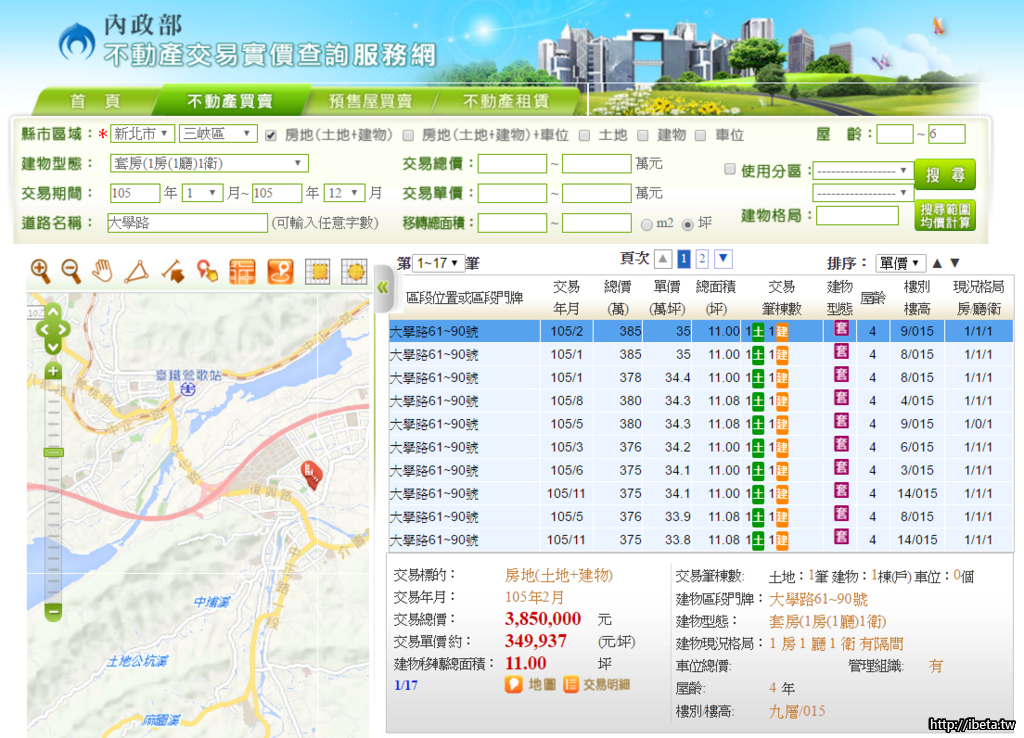1024x738 pixels.
Task: Activate the hand pan tool
Action: (x=103, y=270)
